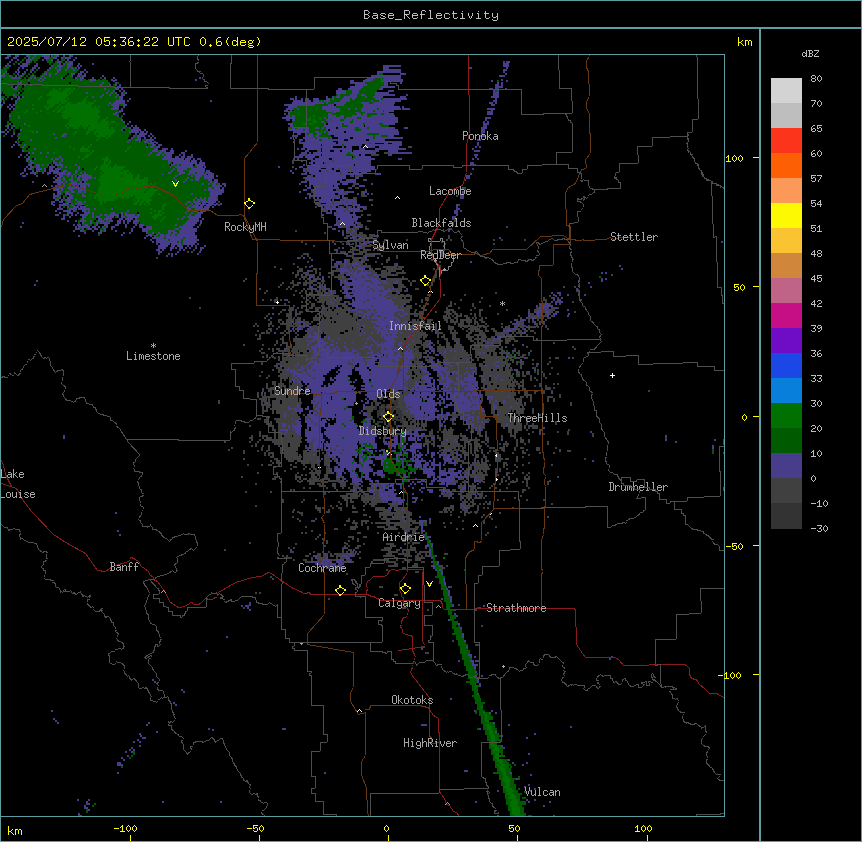Select the yellow 51-54 dBZ legend swatch

pyautogui.click(x=786, y=215)
